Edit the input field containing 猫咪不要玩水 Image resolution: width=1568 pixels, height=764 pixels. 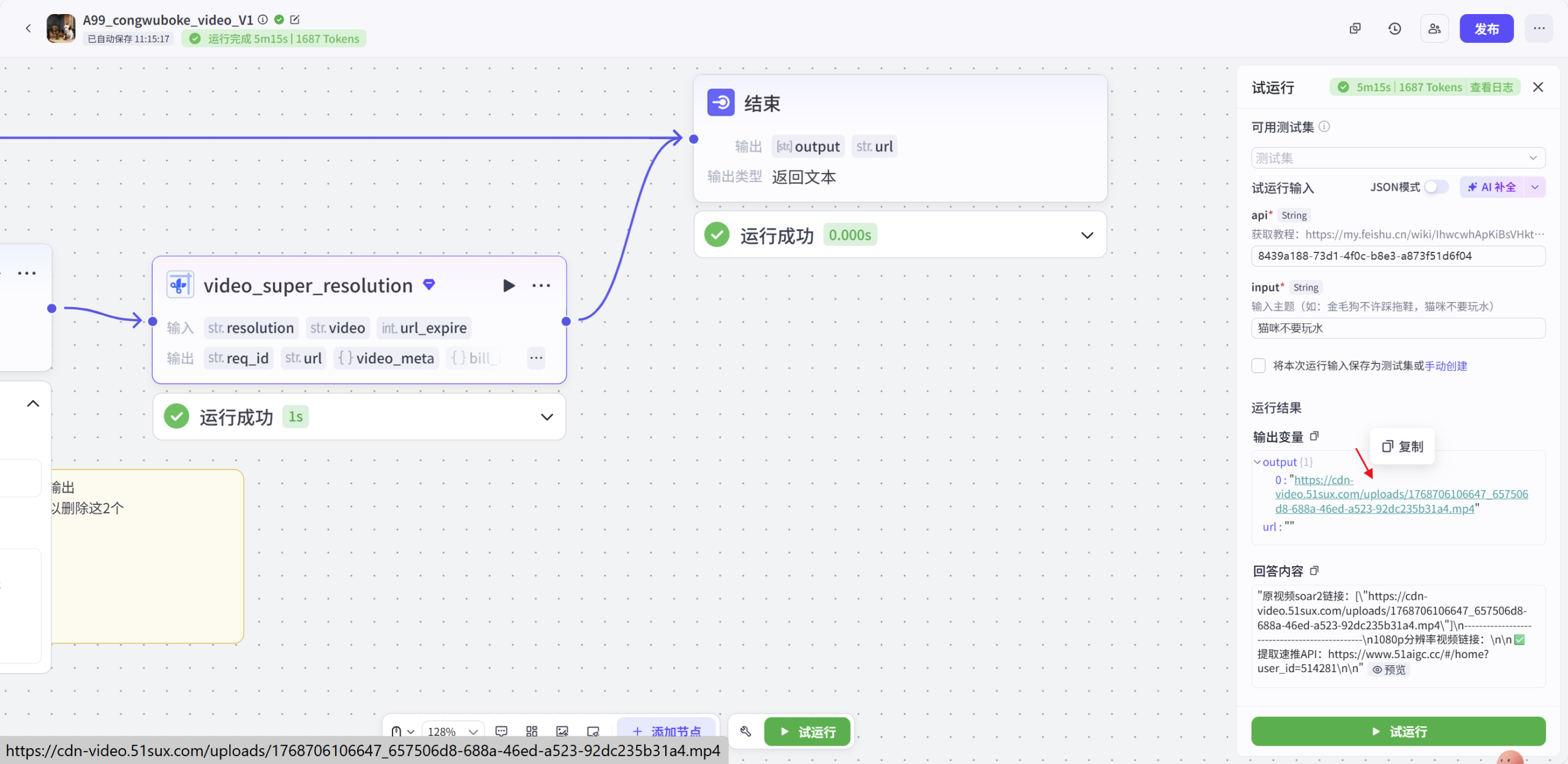click(x=1398, y=328)
